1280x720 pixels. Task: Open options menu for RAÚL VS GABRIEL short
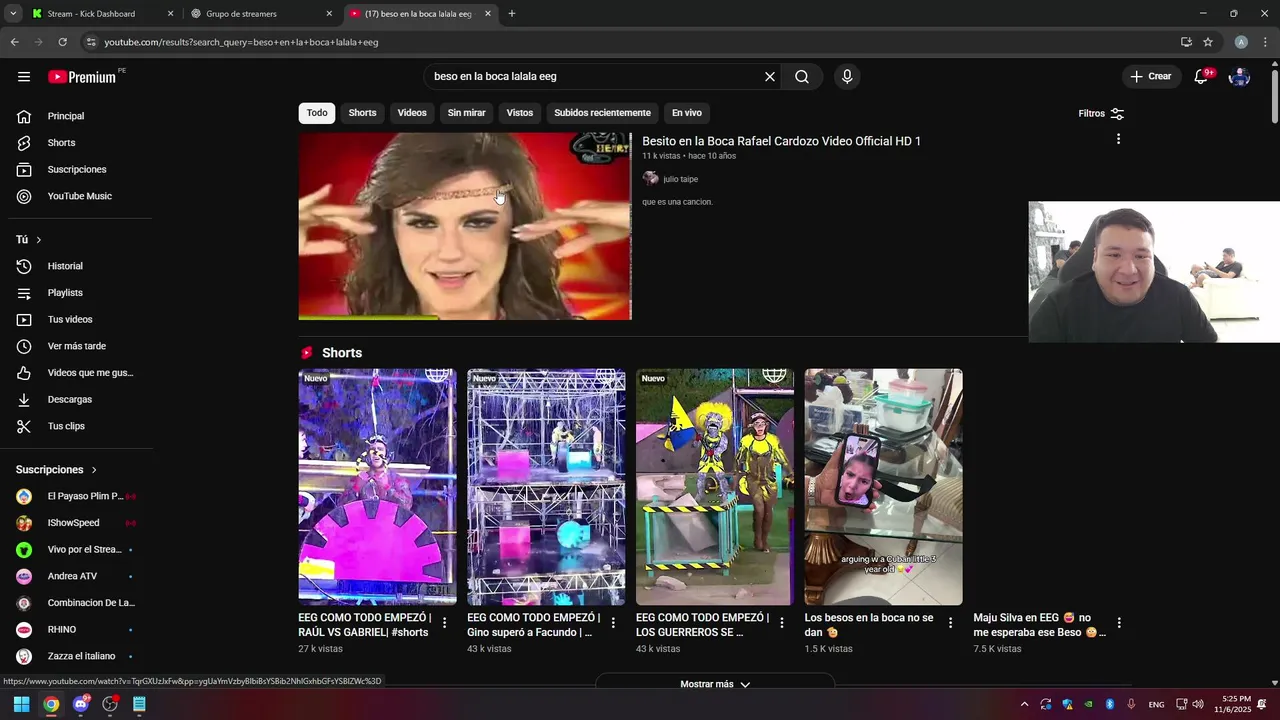point(444,623)
